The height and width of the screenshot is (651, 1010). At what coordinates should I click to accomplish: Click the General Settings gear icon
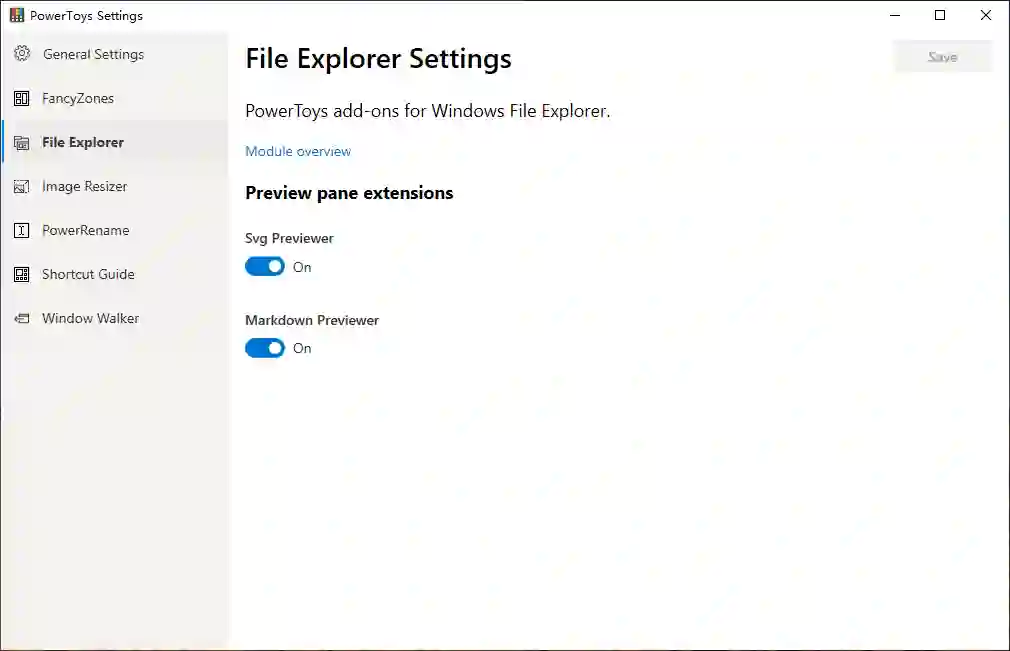tap(22, 54)
